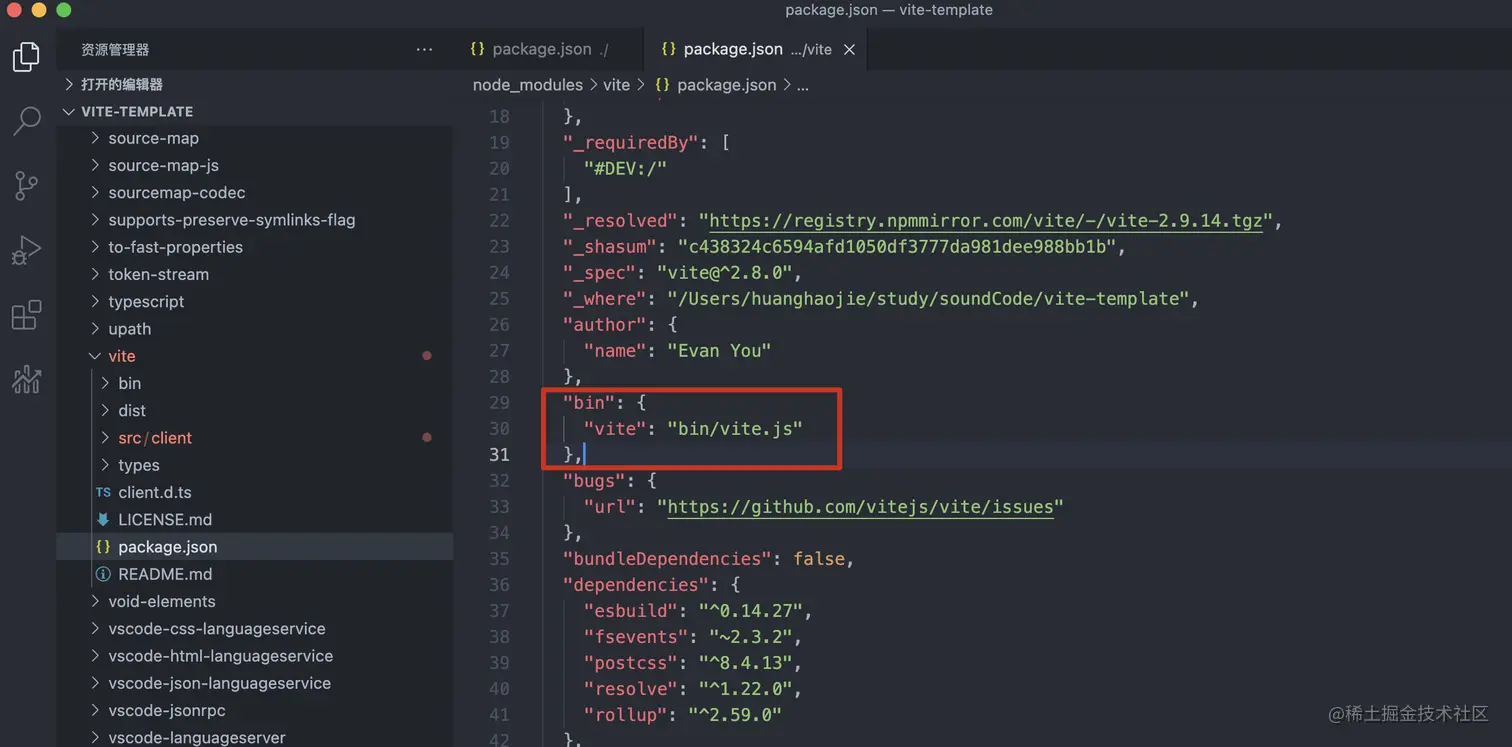Select the source-map folder
The width and height of the screenshot is (1512, 747).
[x=154, y=138]
